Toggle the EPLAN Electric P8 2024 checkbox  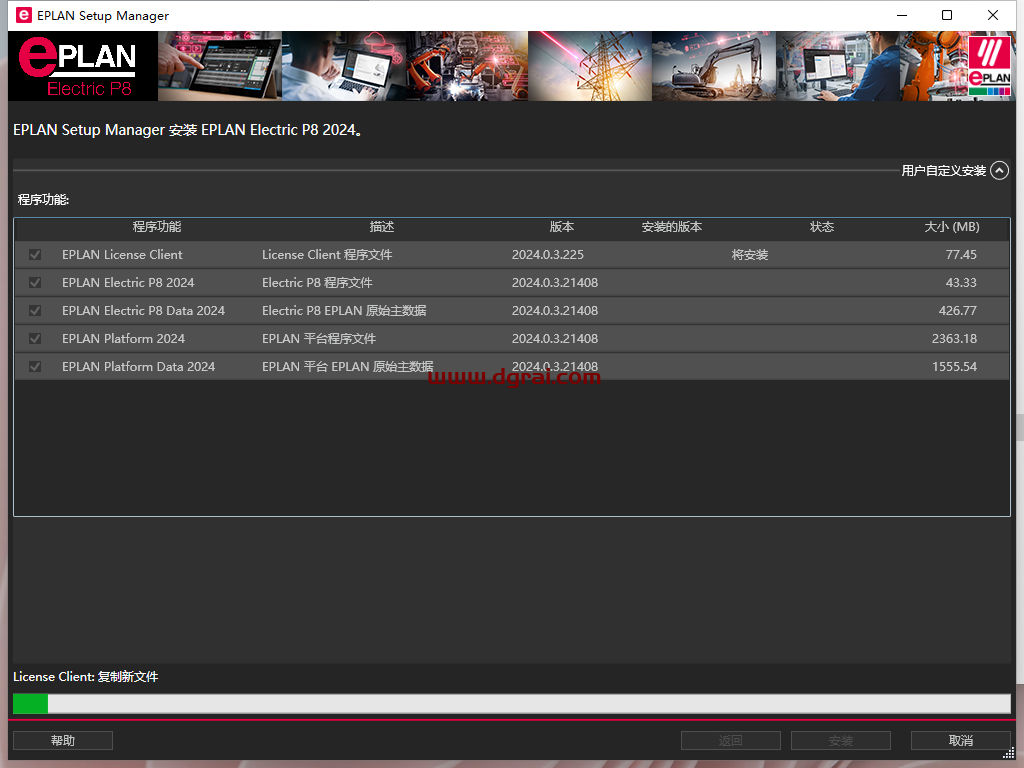35,283
